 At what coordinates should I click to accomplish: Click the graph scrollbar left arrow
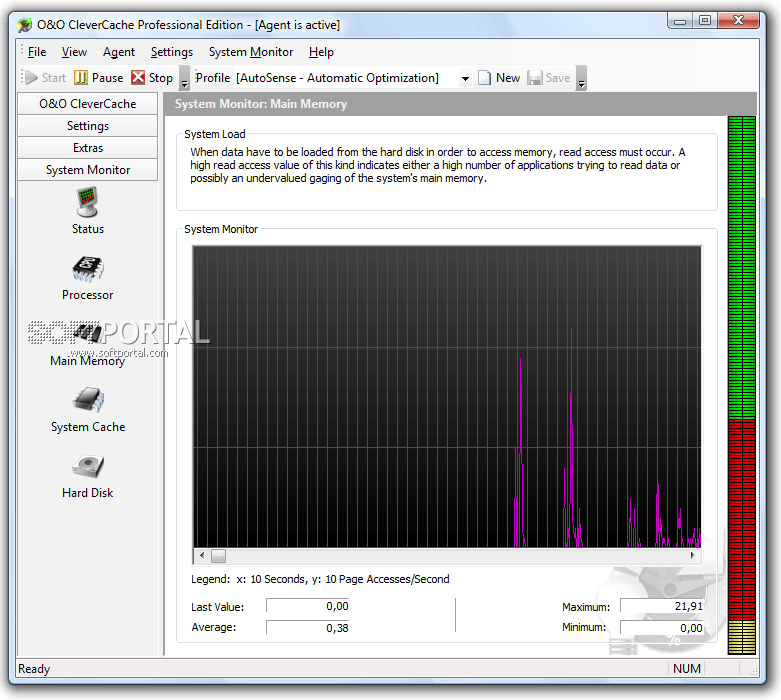tap(202, 556)
